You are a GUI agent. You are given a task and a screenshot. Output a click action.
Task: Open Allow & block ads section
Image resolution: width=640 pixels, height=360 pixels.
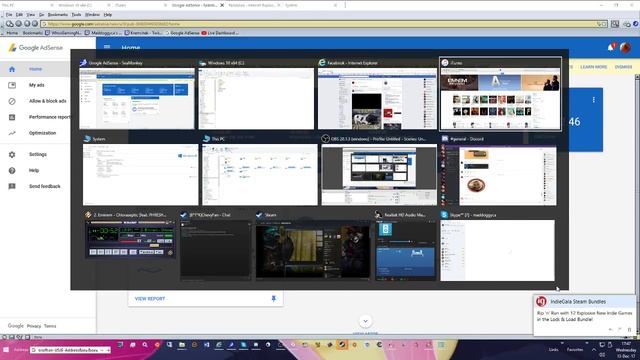[47, 101]
